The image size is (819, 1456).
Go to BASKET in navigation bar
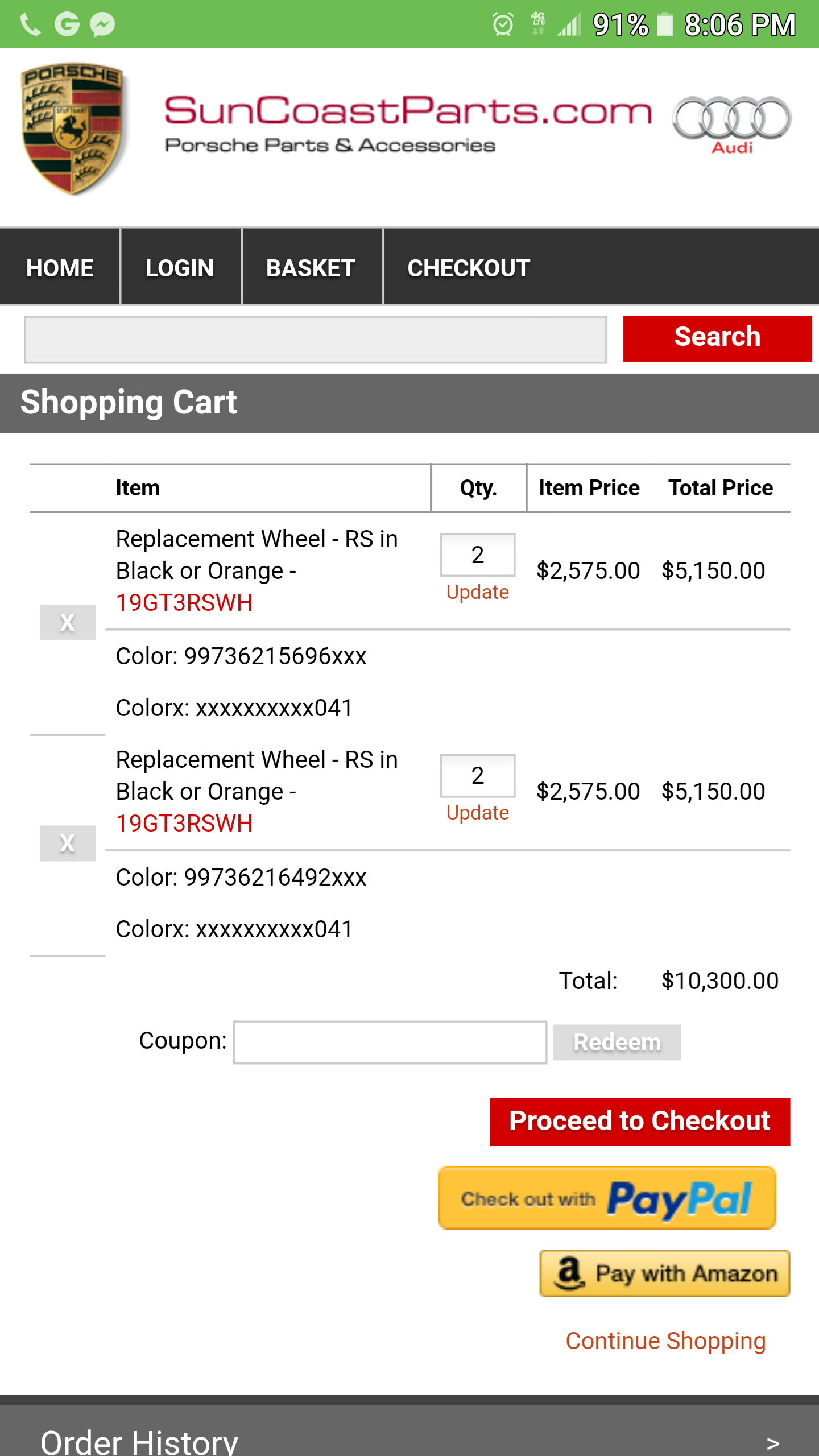coord(311,267)
